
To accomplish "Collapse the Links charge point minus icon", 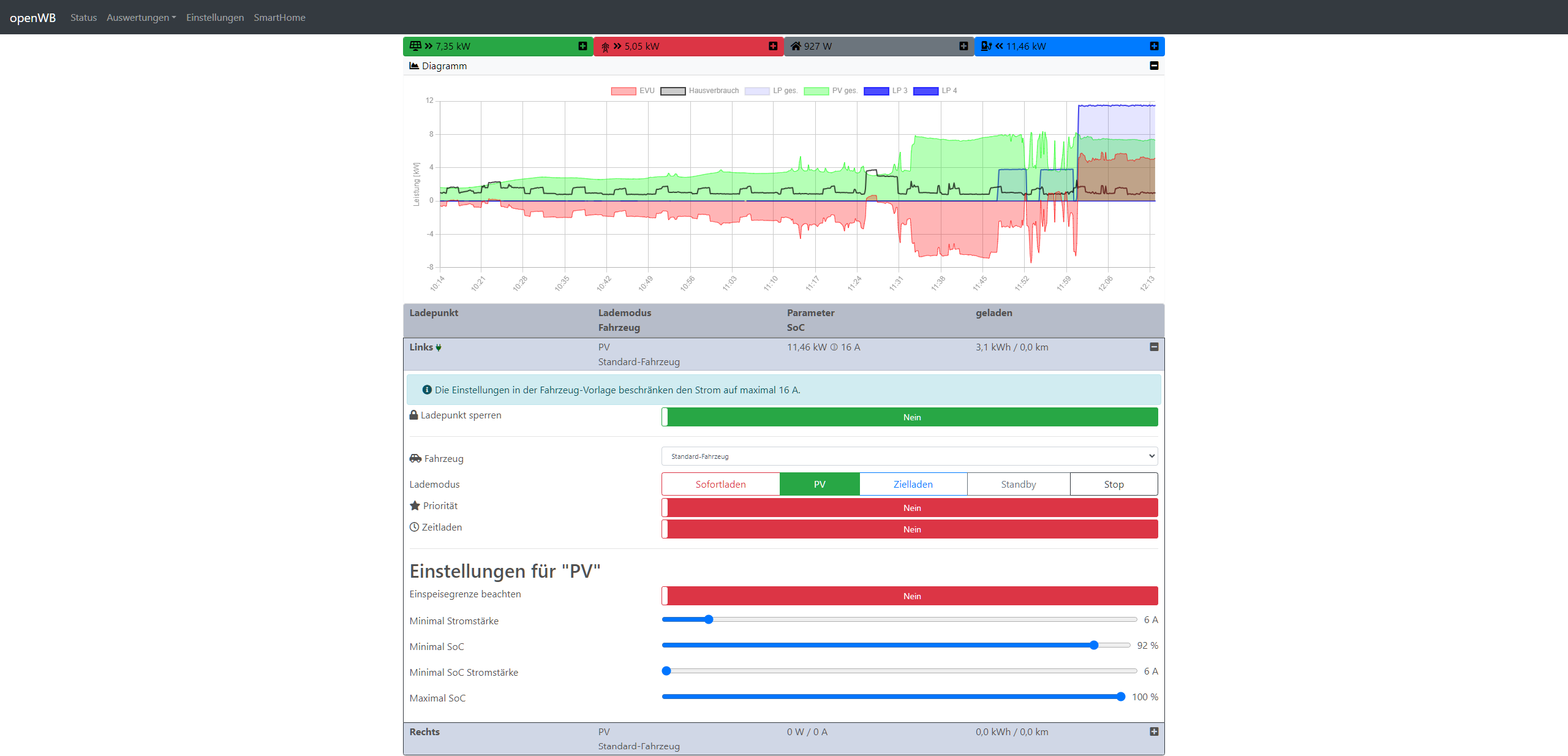I will (x=1154, y=347).
